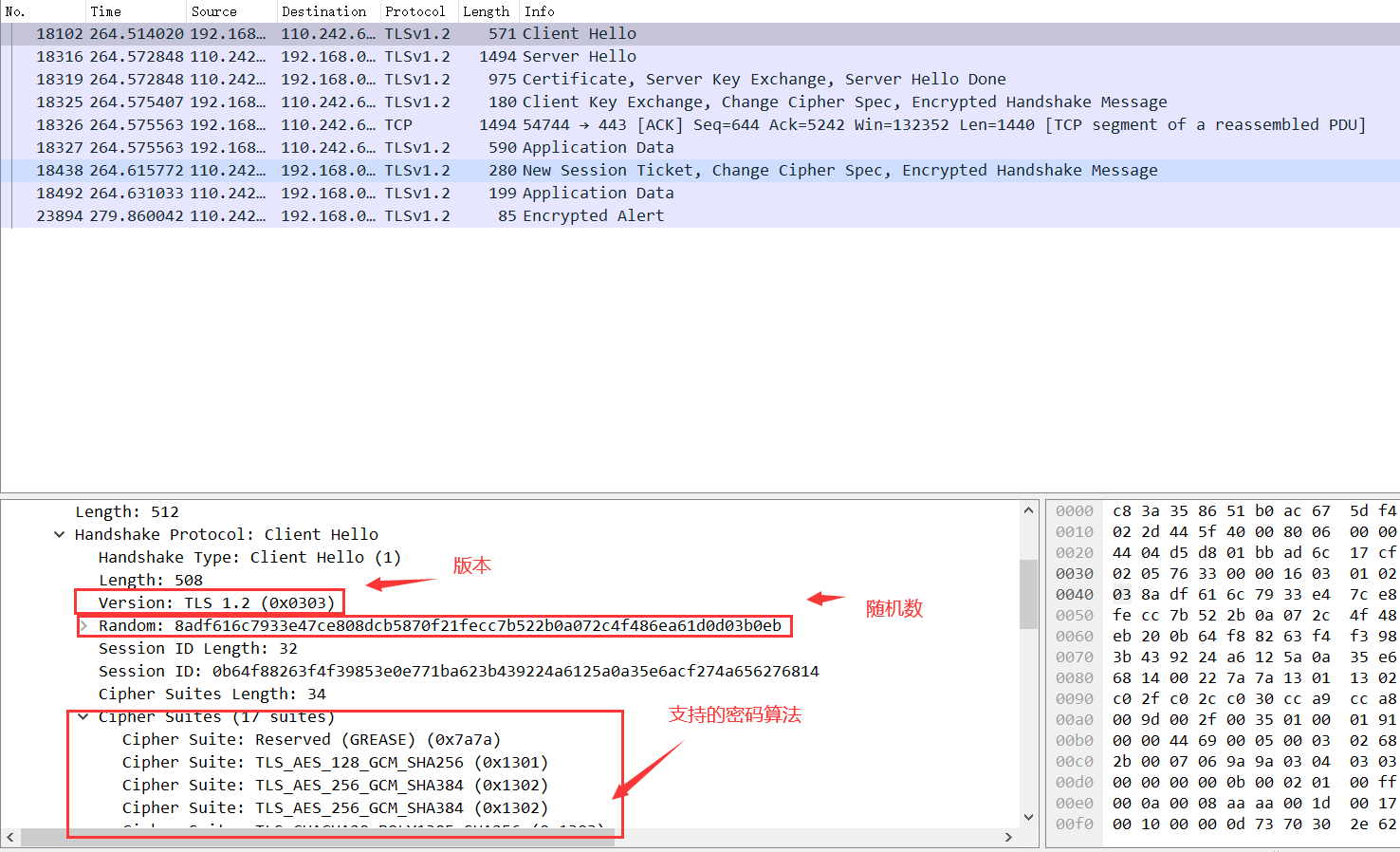The image size is (1400, 852).
Task: Sort by the Protocol column header
Action: [x=419, y=11]
